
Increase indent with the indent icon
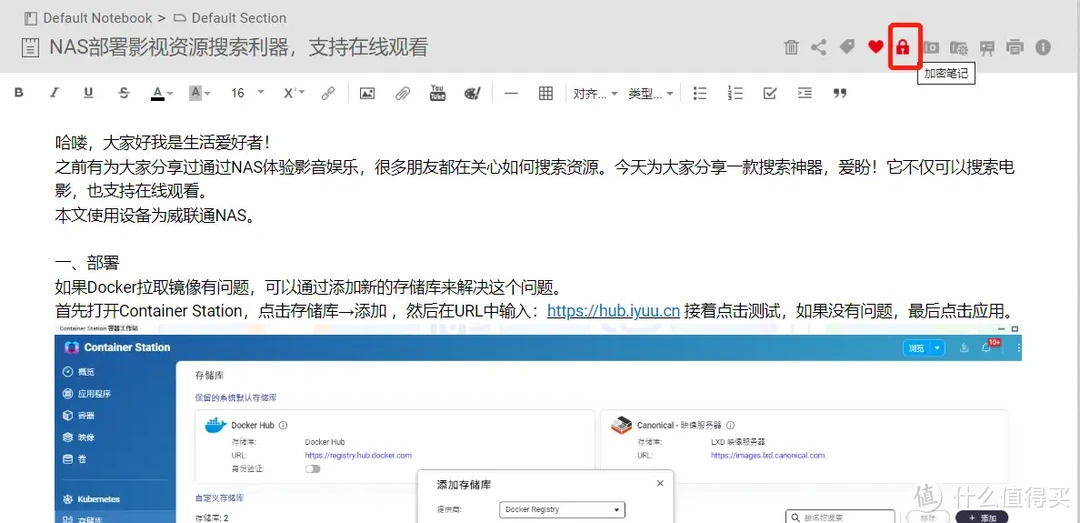pos(804,93)
